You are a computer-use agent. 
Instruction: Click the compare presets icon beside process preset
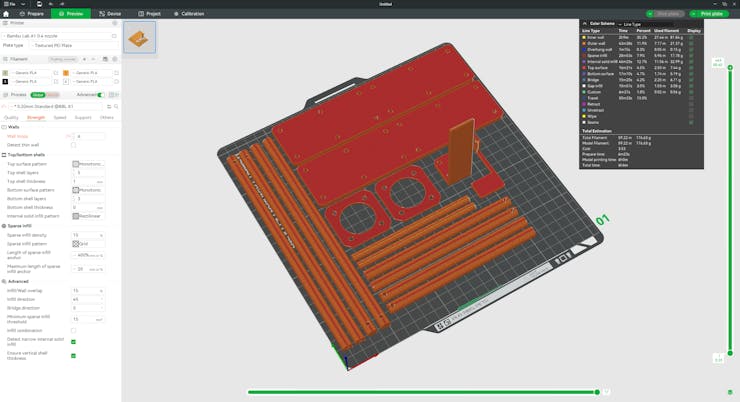click(109, 106)
